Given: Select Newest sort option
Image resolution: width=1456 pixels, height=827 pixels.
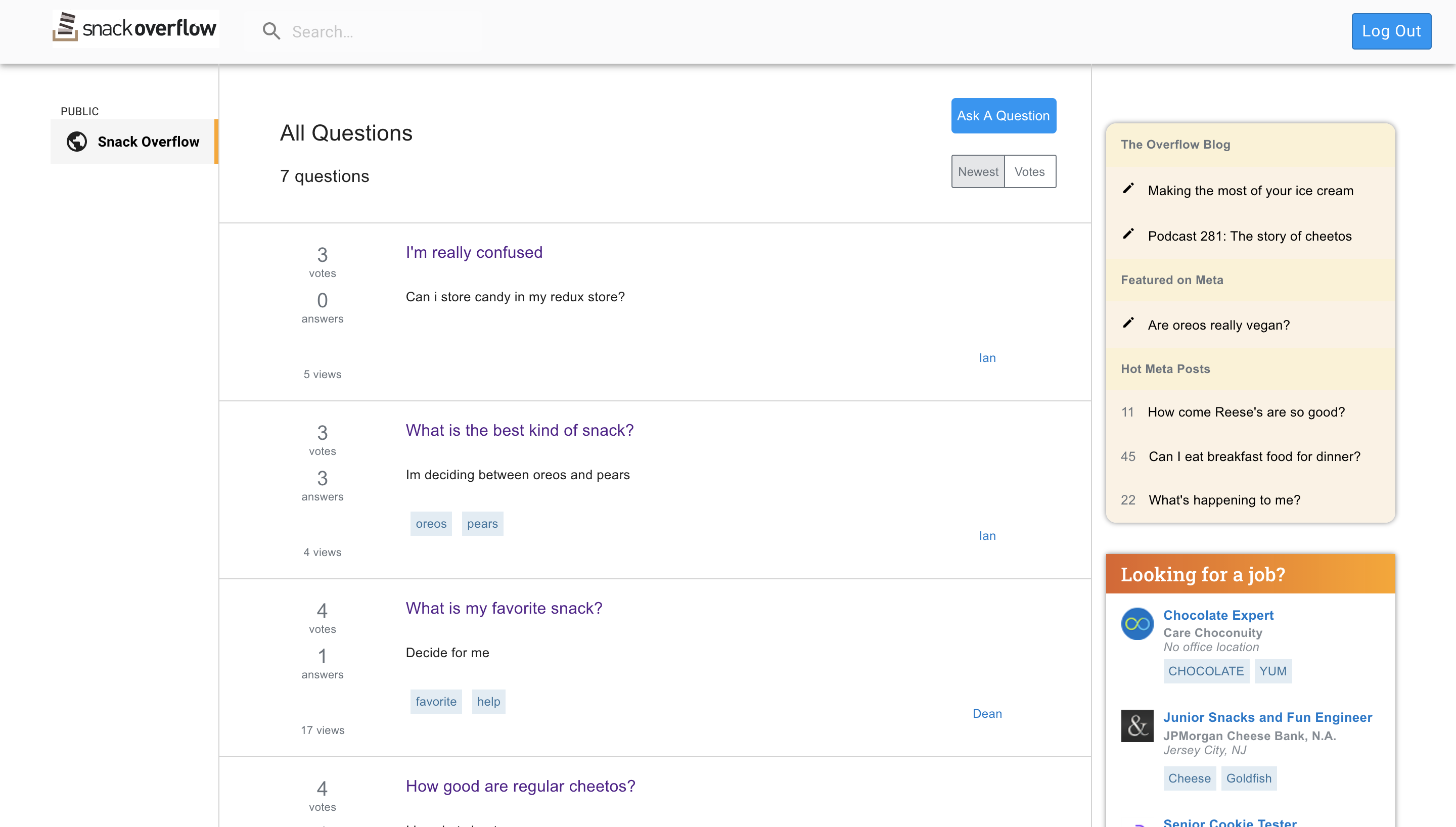Looking at the screenshot, I should pyautogui.click(x=977, y=171).
